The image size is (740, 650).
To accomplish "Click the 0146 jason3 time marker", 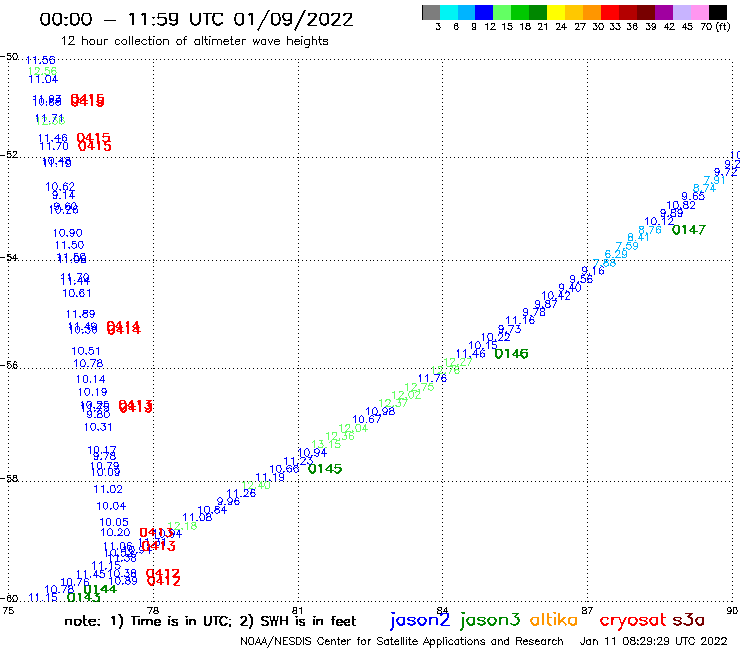I will [511, 354].
